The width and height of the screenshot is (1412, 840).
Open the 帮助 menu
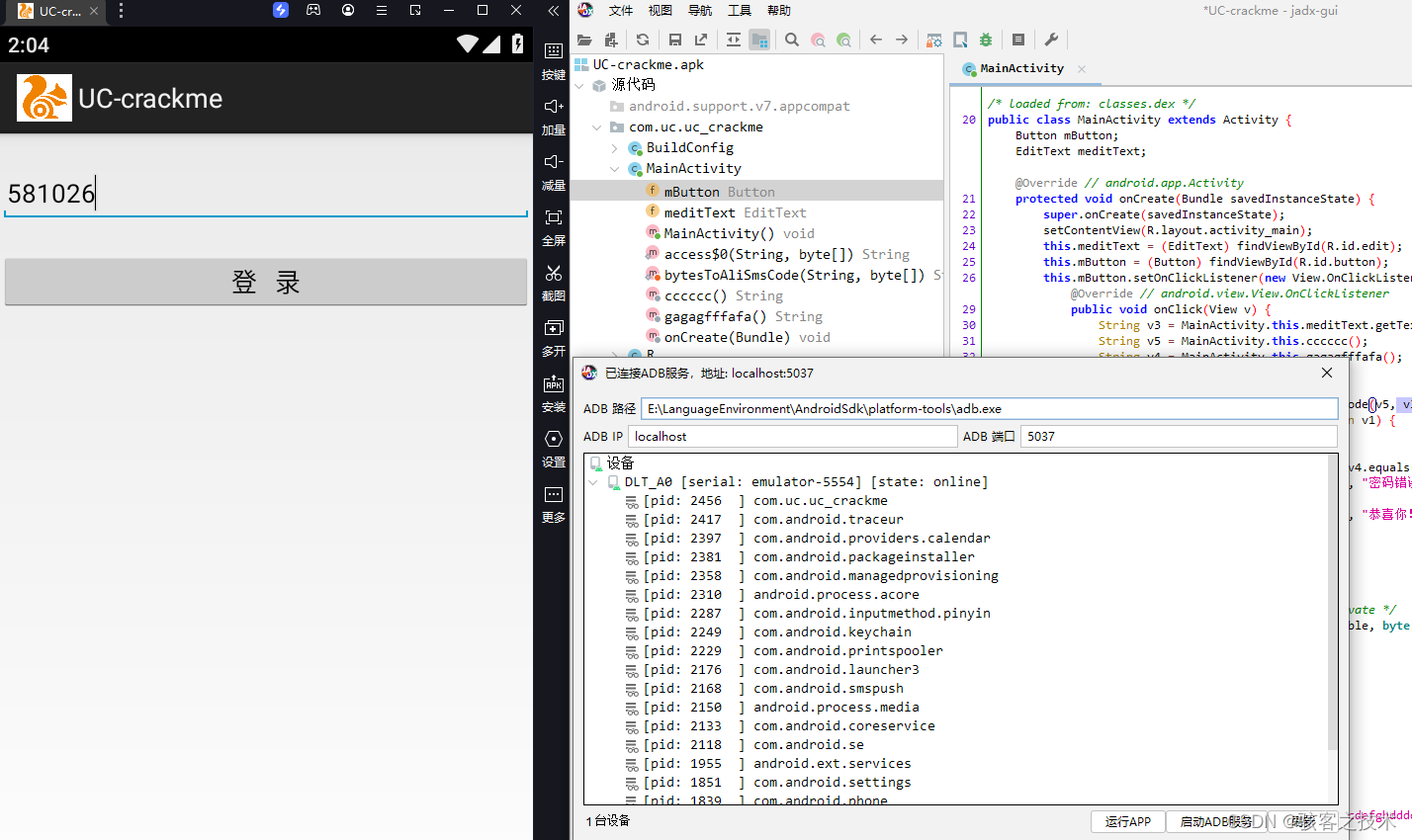(x=779, y=11)
